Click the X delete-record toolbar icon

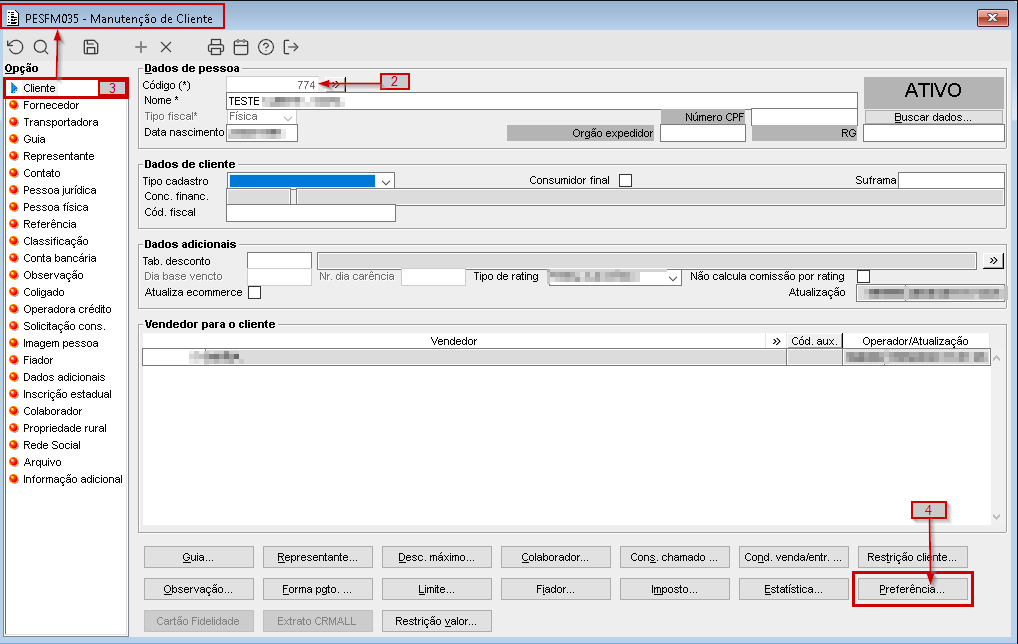(166, 47)
